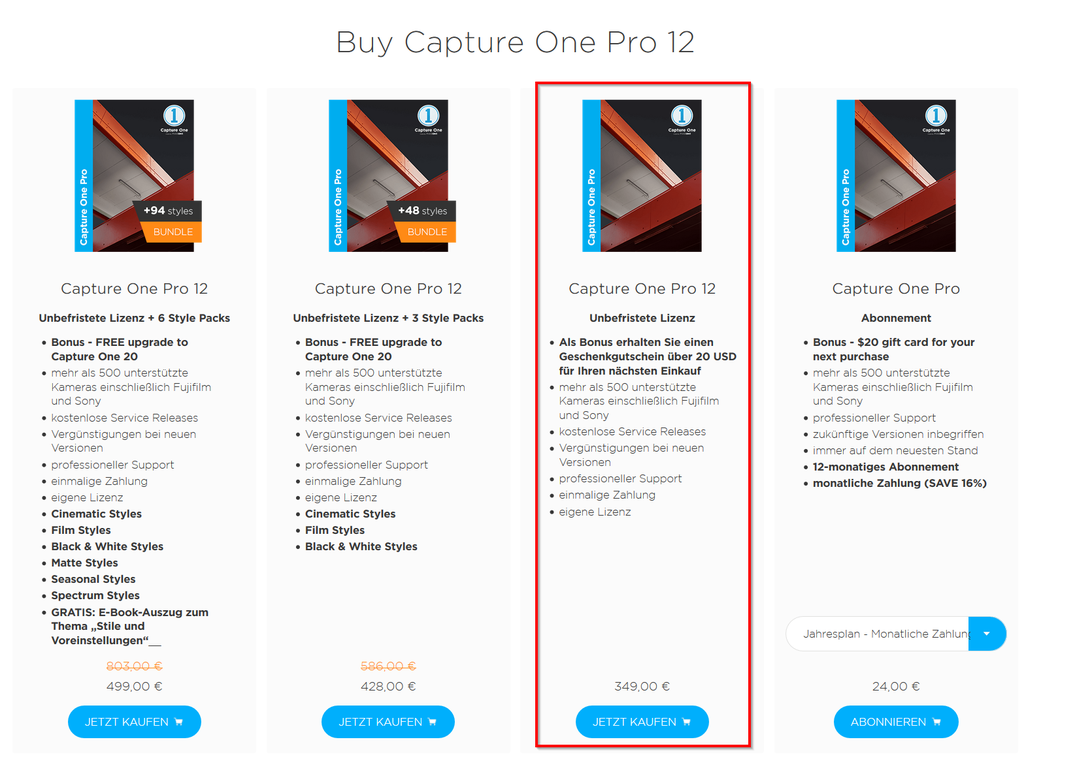Click the +48 styles bundle box image
The width and height of the screenshot is (1092, 761).
(x=391, y=175)
